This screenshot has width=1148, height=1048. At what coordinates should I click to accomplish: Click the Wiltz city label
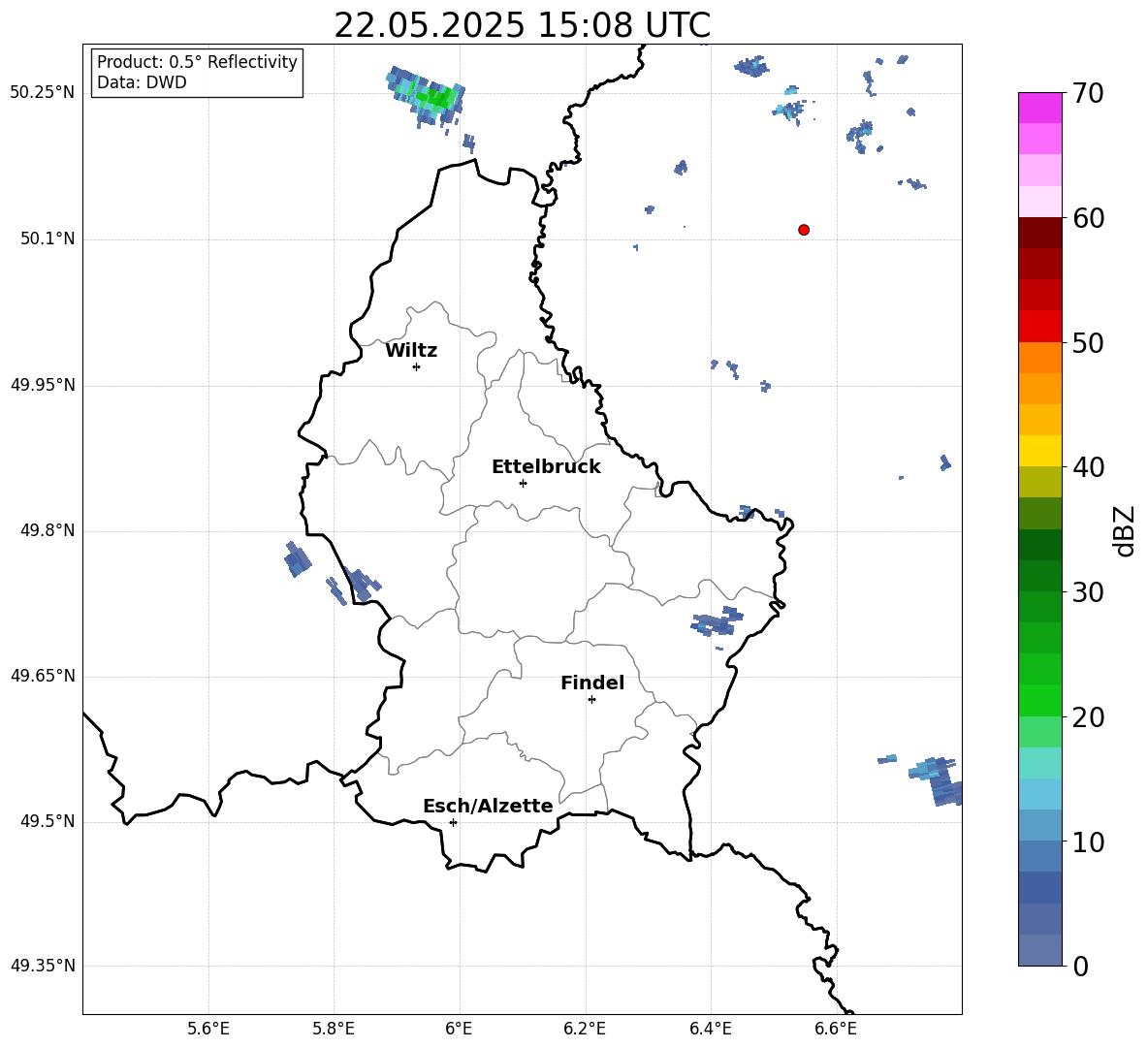[411, 351]
